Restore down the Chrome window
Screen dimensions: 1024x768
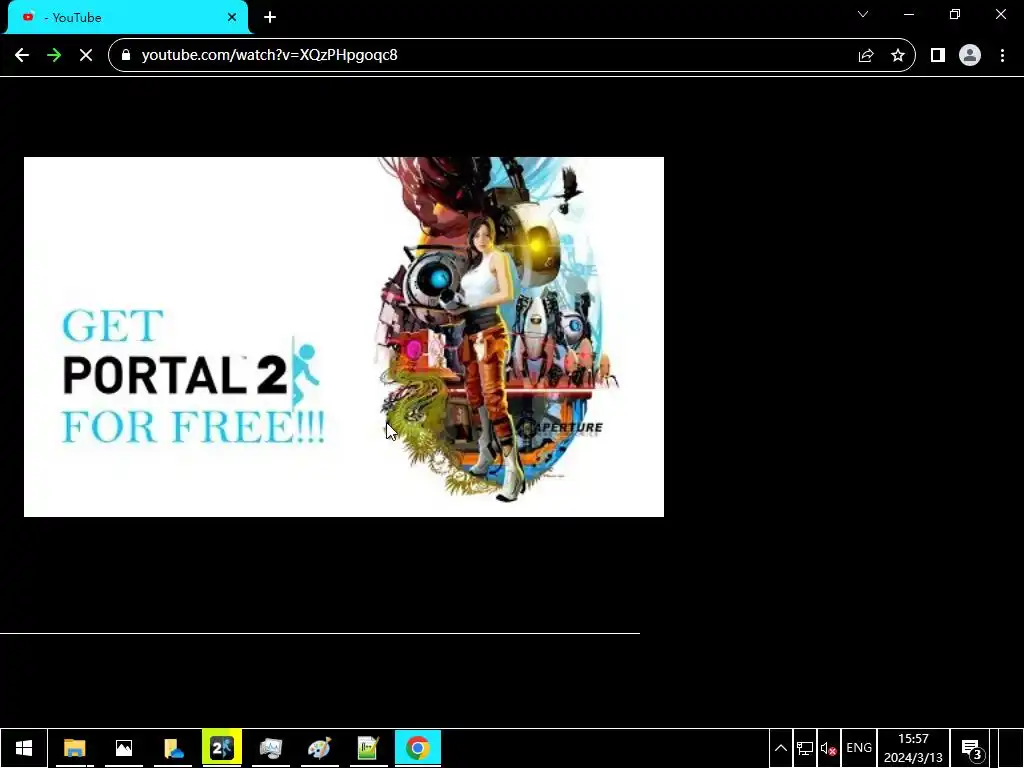pyautogui.click(x=955, y=14)
